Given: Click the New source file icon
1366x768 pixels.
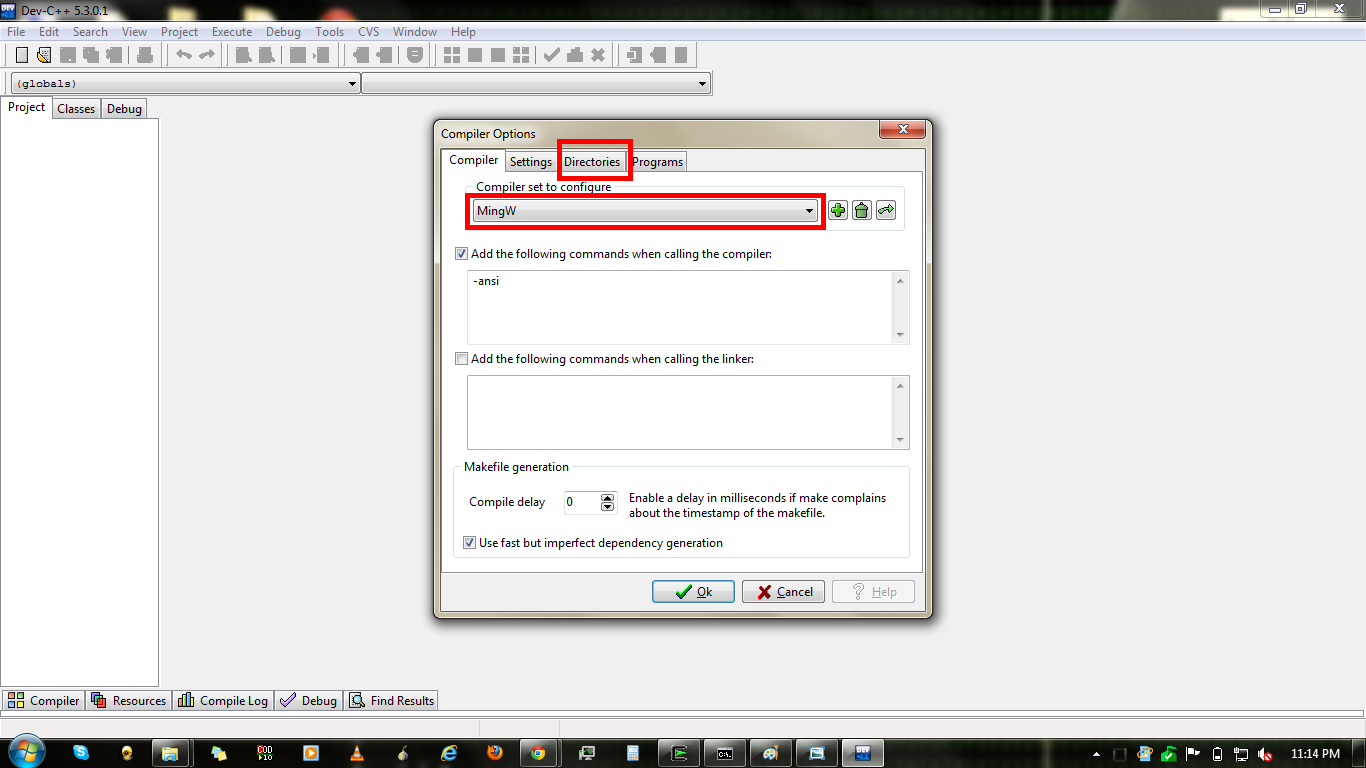Looking at the screenshot, I should [x=22, y=55].
